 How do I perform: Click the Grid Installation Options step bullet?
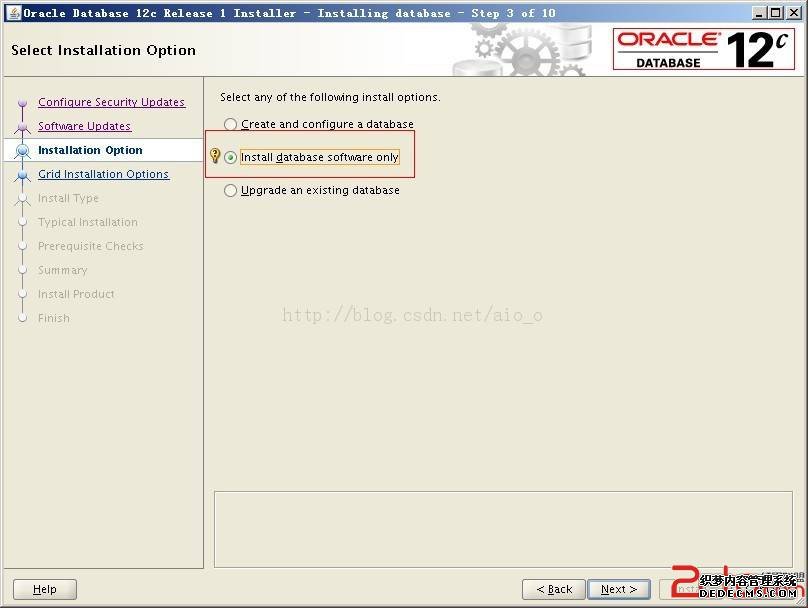click(x=23, y=175)
